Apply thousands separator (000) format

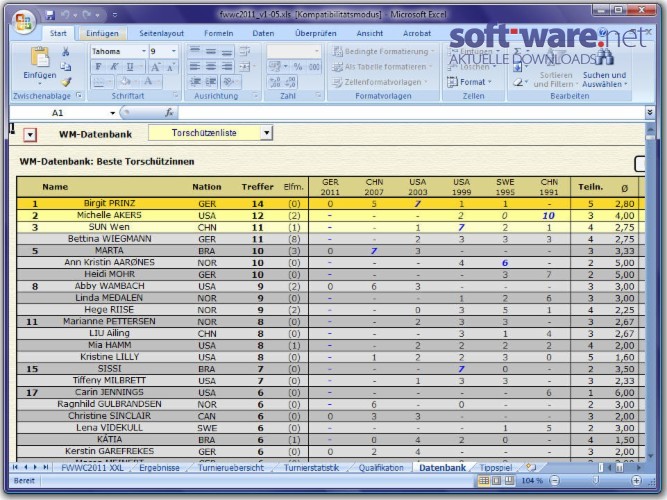[314, 67]
